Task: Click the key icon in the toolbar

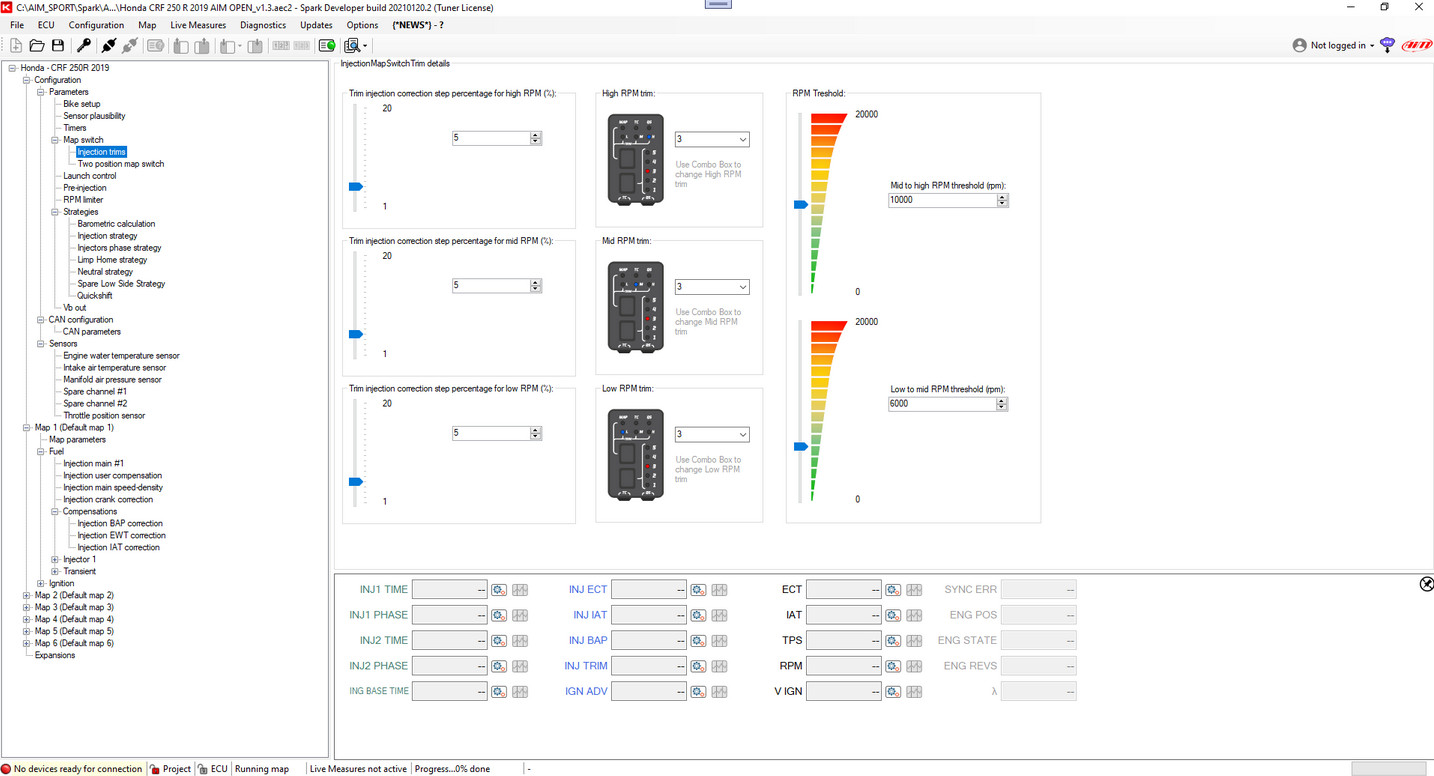Action: 84,45
